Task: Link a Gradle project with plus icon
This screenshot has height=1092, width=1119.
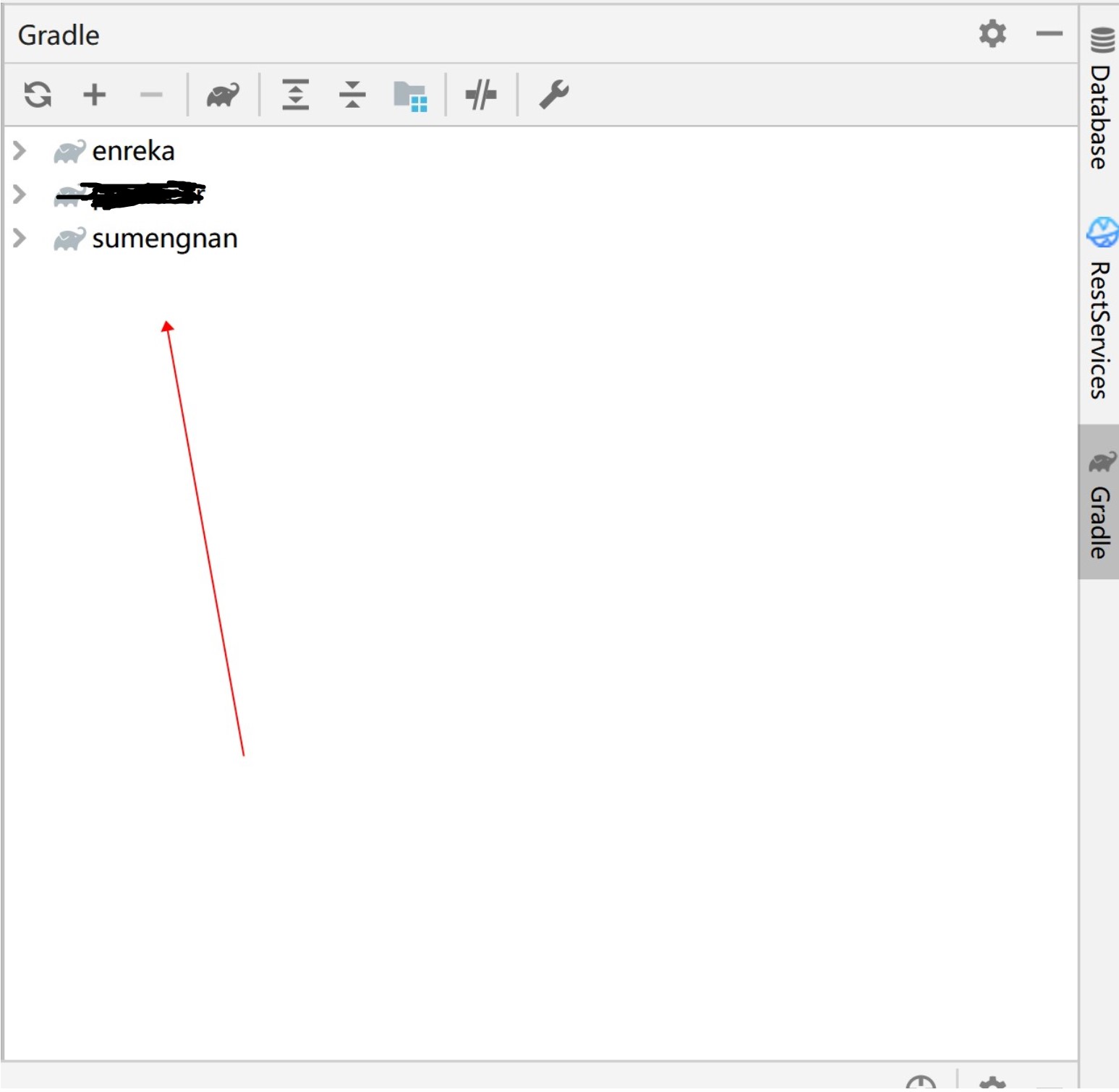Action: click(94, 95)
